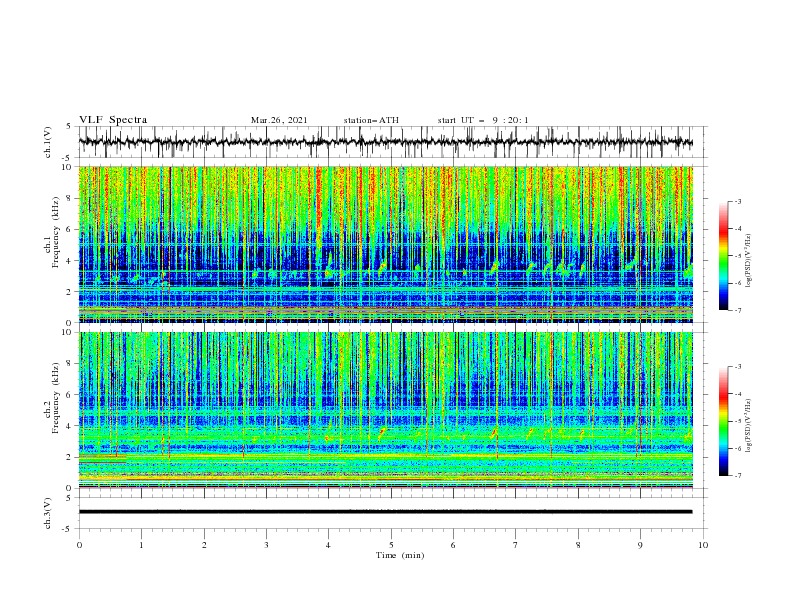Click the ch.2 spectrogram color scale bar
Image resolution: width=792 pixels, height=612 pixels.
tap(723, 421)
